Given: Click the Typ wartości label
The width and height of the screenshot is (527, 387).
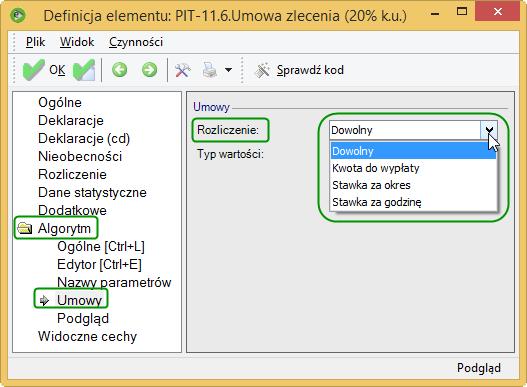Looking at the screenshot, I should [x=231, y=154].
